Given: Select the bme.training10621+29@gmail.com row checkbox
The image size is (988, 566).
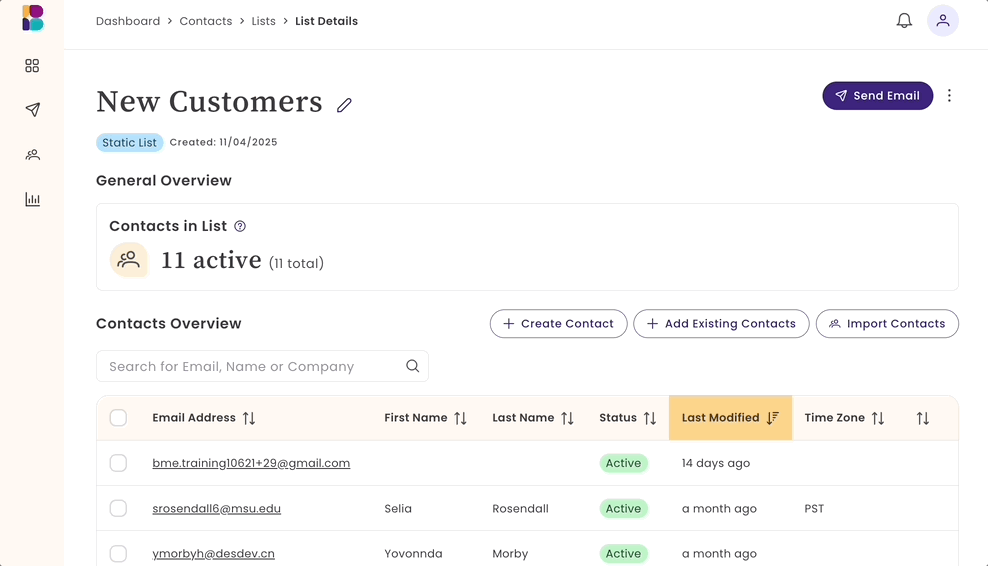Looking at the screenshot, I should click(118, 463).
